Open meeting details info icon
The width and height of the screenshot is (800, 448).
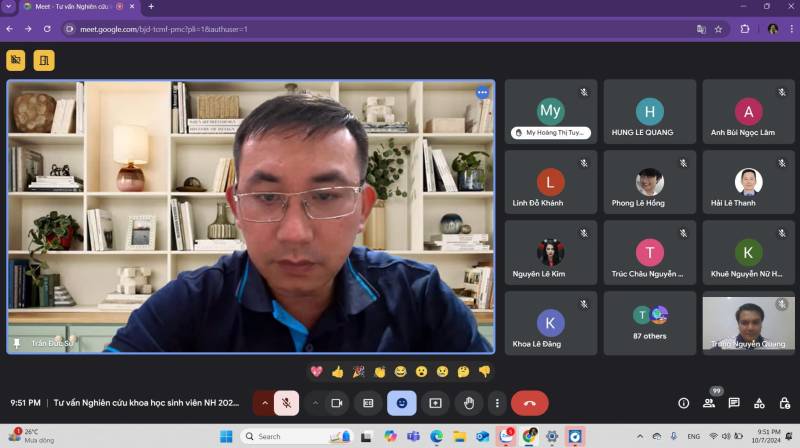coord(684,403)
